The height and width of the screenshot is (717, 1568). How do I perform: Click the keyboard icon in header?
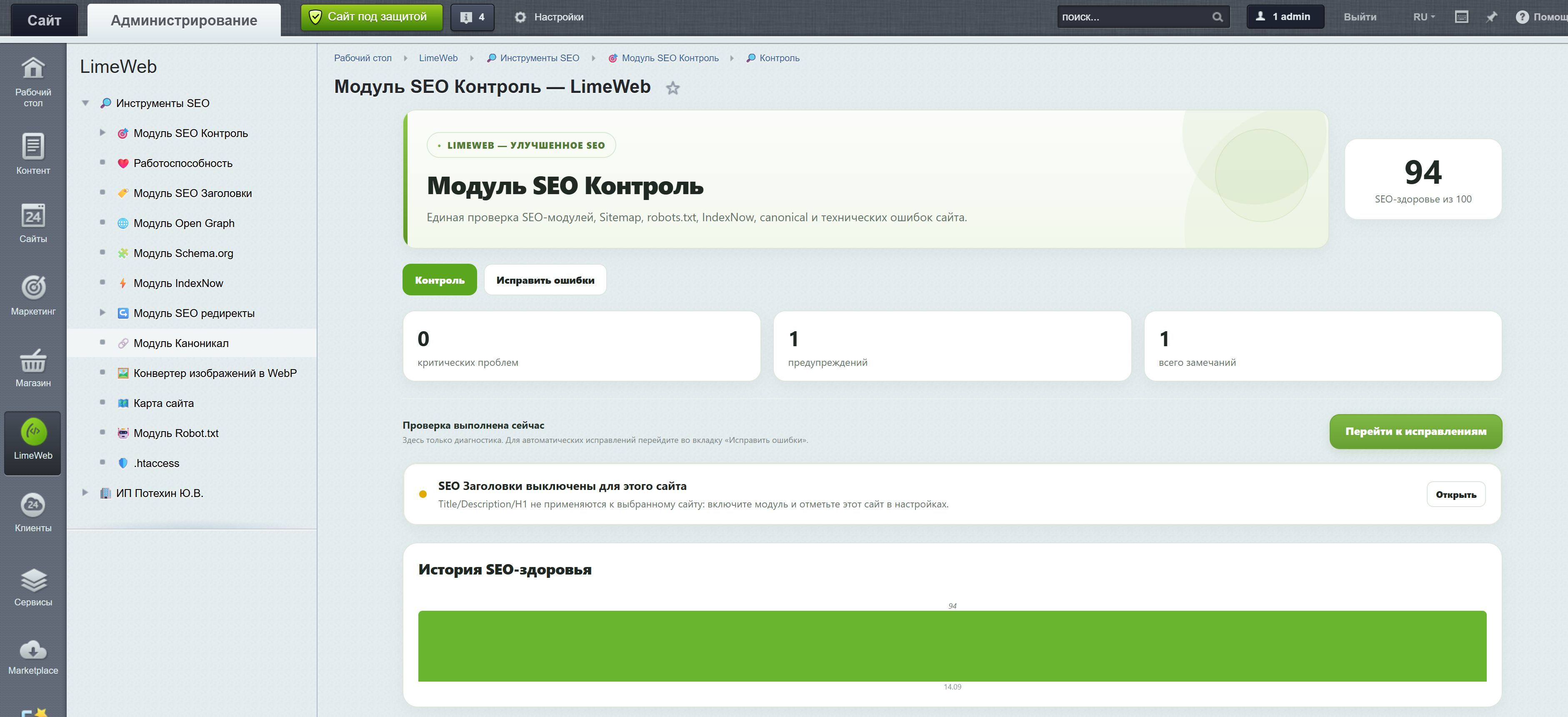tap(1461, 17)
